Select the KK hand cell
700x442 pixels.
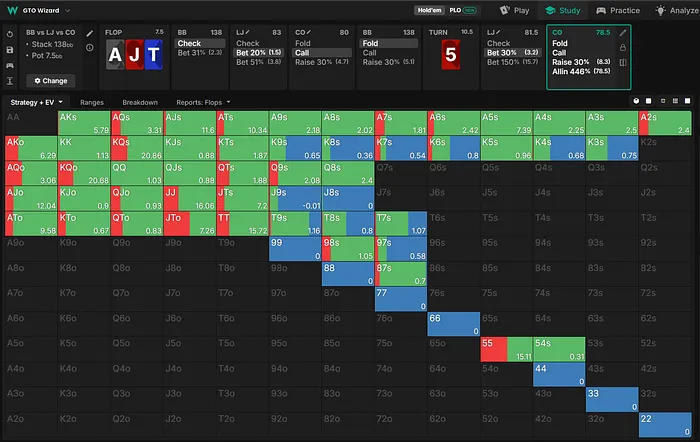84,148
